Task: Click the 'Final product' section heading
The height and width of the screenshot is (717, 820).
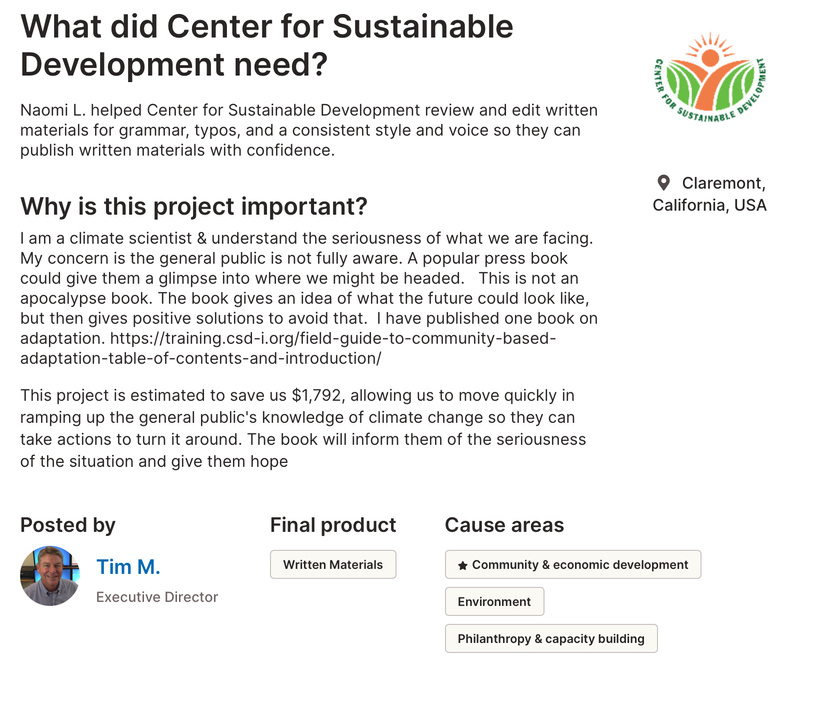Action: click(x=333, y=525)
